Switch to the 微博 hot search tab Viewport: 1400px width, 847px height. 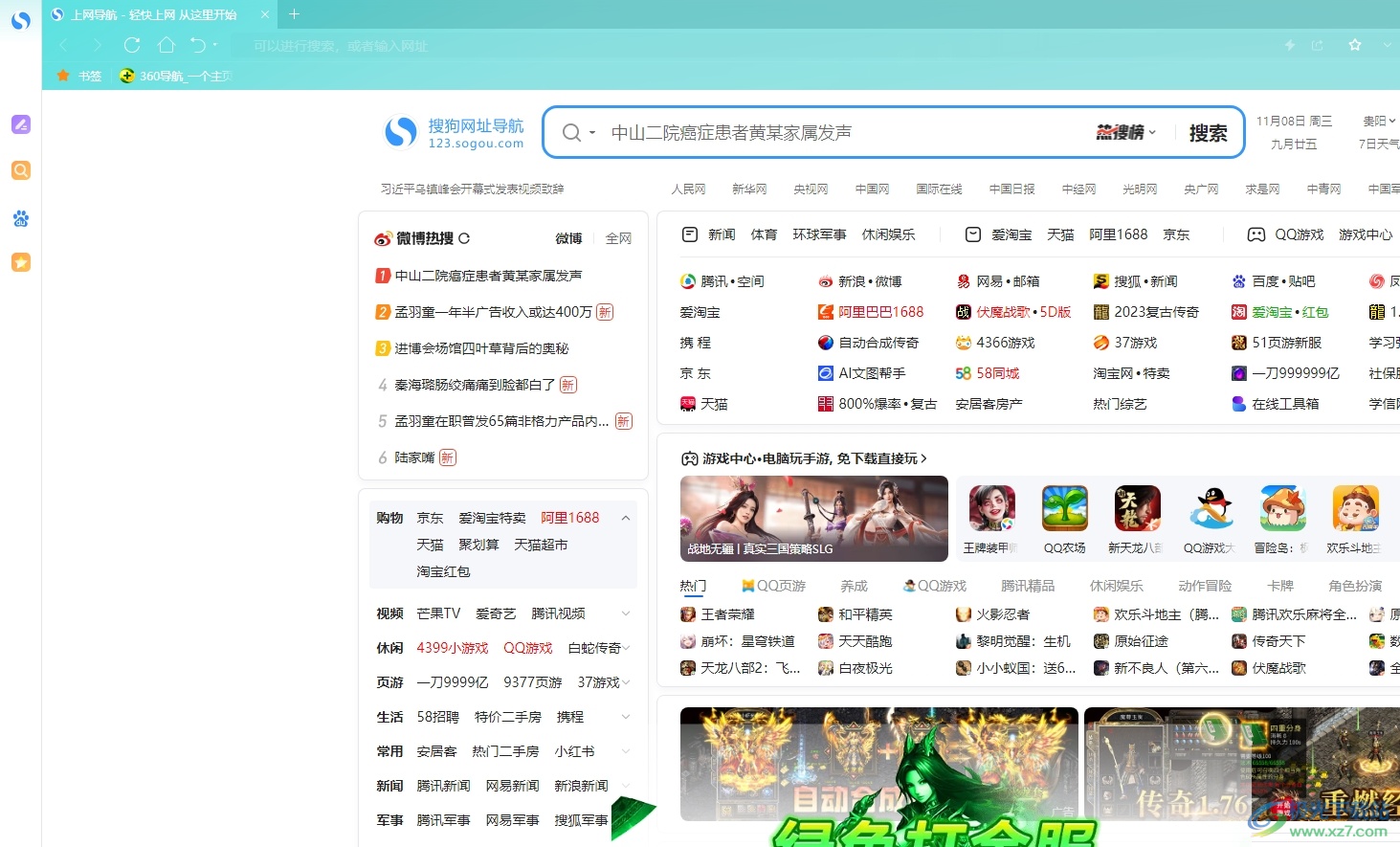click(568, 238)
